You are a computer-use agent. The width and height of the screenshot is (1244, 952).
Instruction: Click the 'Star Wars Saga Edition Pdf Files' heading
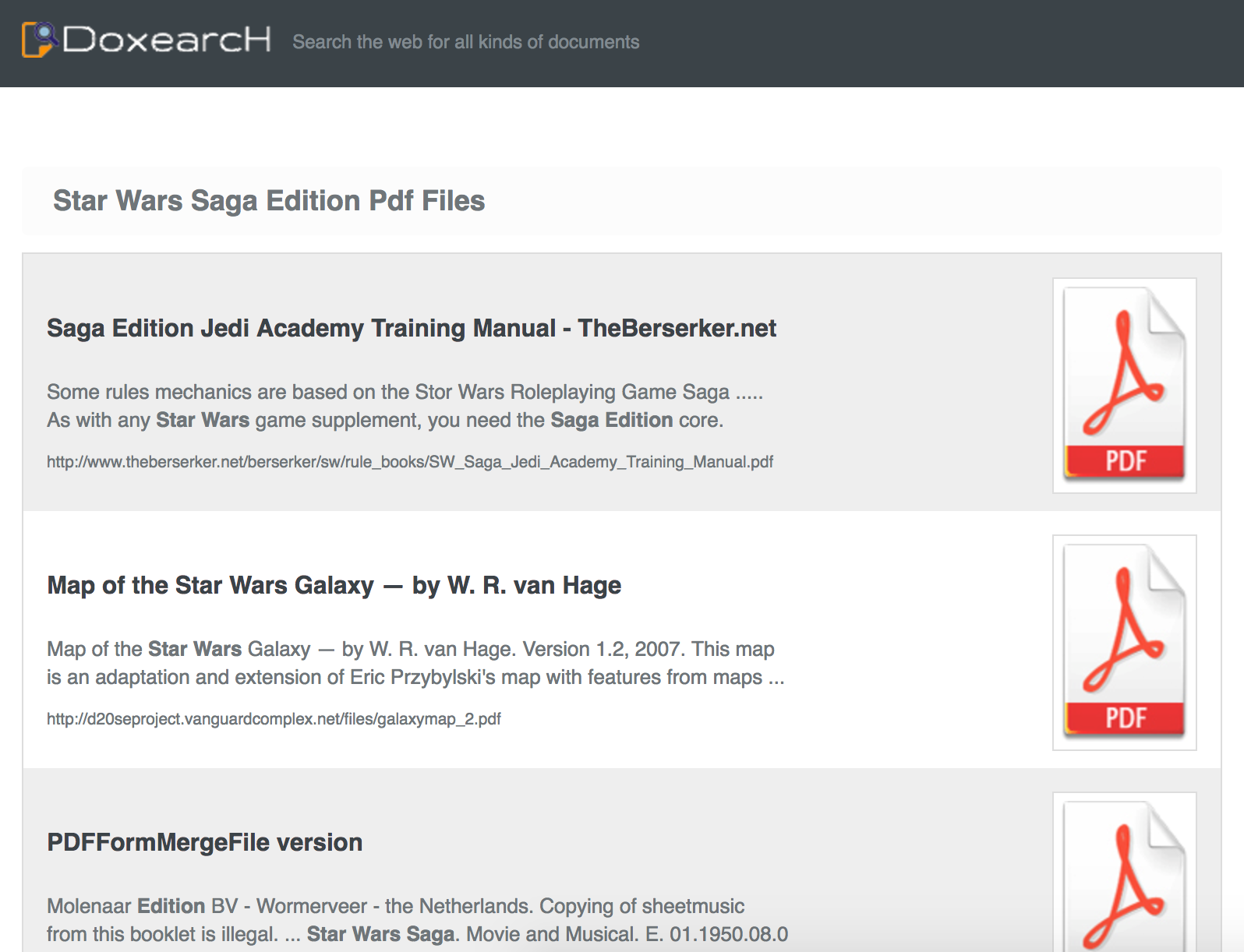pyautogui.click(x=269, y=200)
